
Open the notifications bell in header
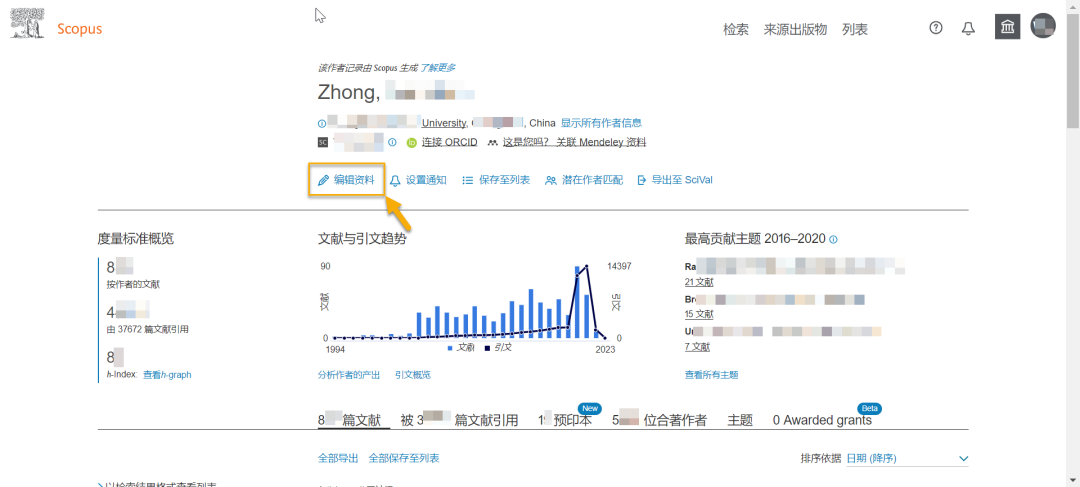click(x=968, y=28)
